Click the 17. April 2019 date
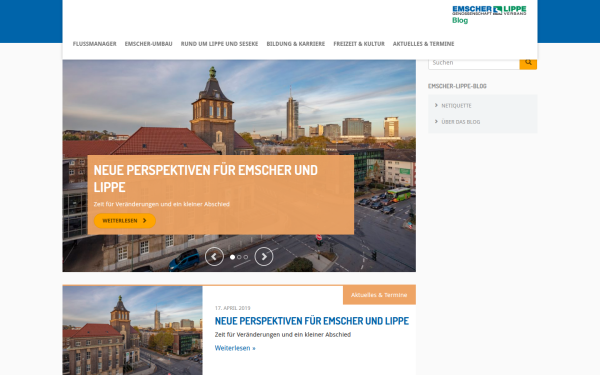 (233, 308)
